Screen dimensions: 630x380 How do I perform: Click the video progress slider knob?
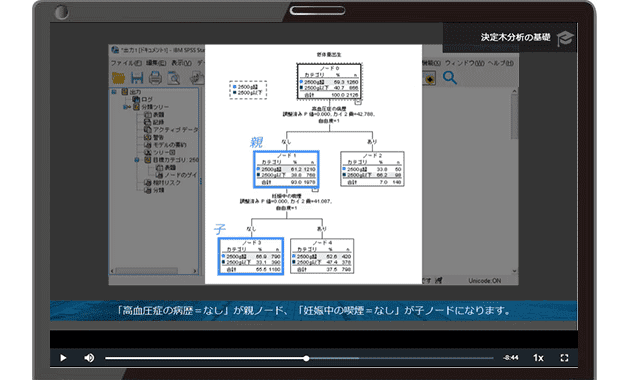point(306,358)
